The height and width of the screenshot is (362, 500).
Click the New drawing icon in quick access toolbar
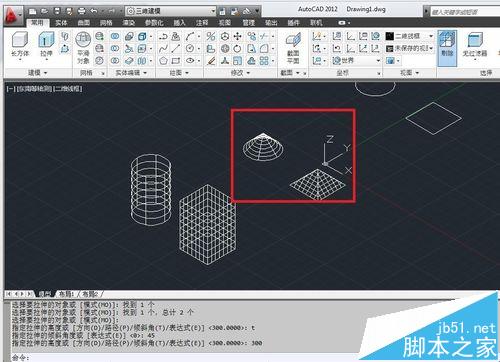(32, 12)
